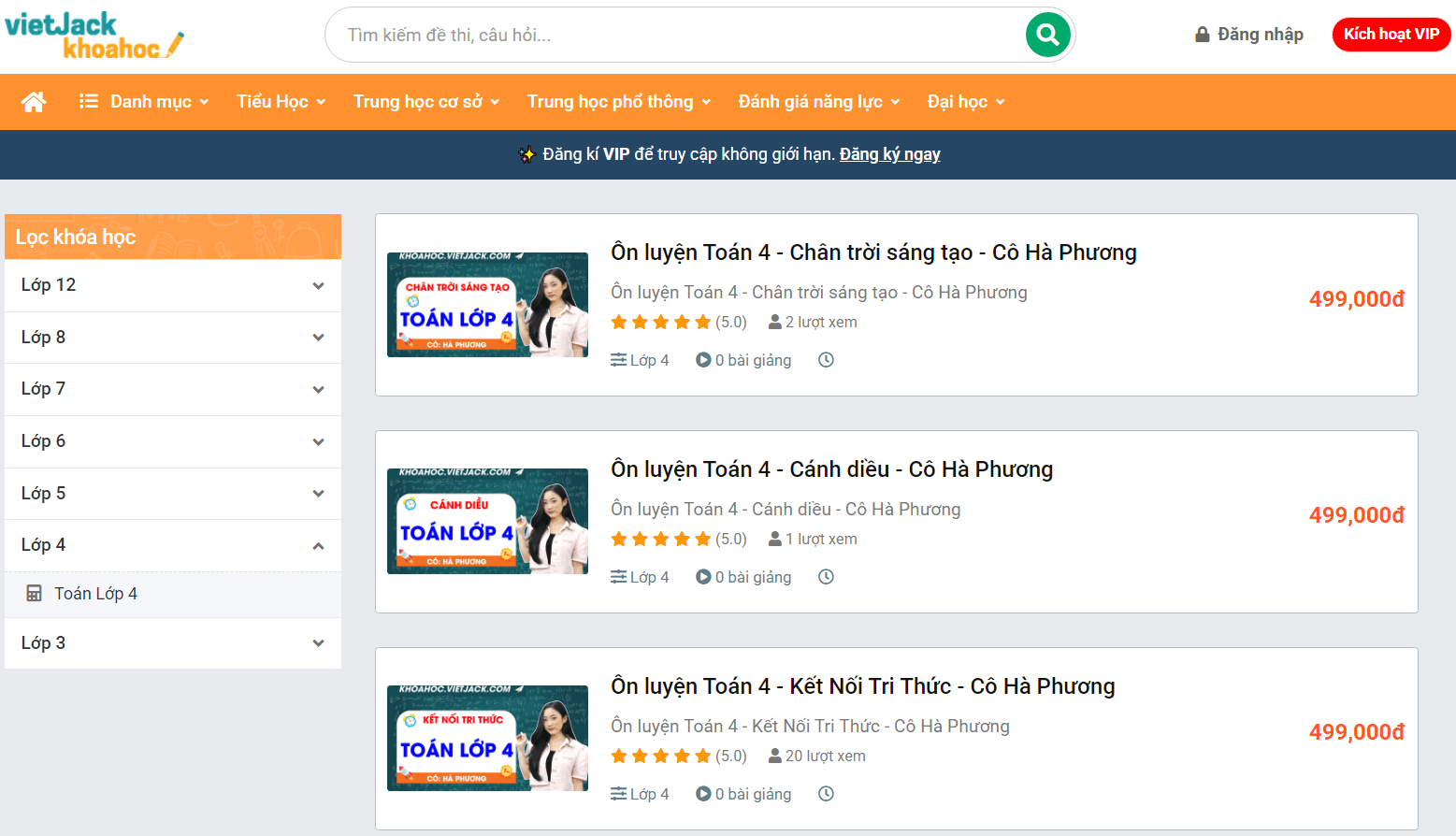Click 499,000đ price of Kết Nối Tri Thức course

1356,732
